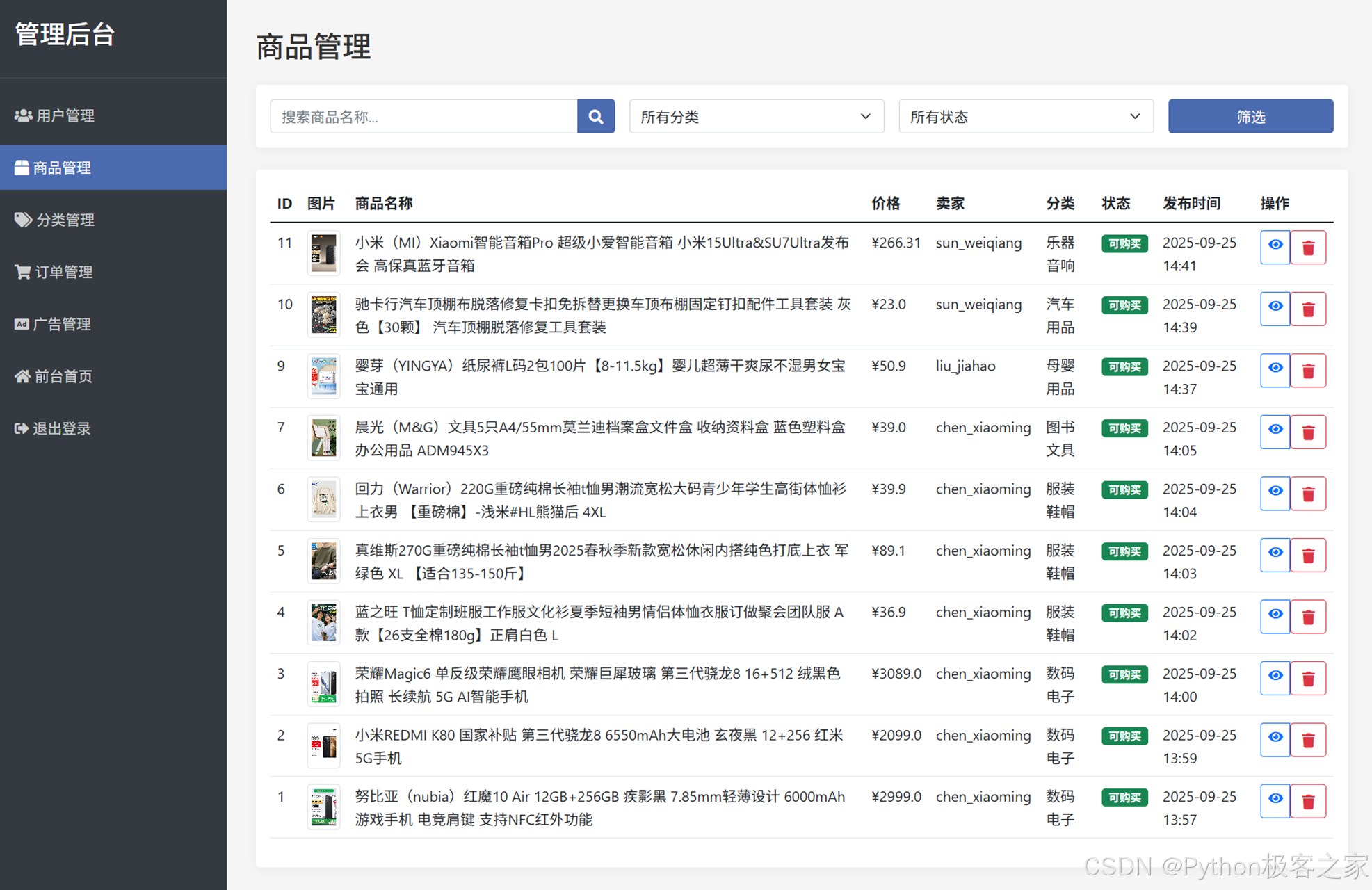Go to 订单管理 sidebar menu

click(x=63, y=272)
